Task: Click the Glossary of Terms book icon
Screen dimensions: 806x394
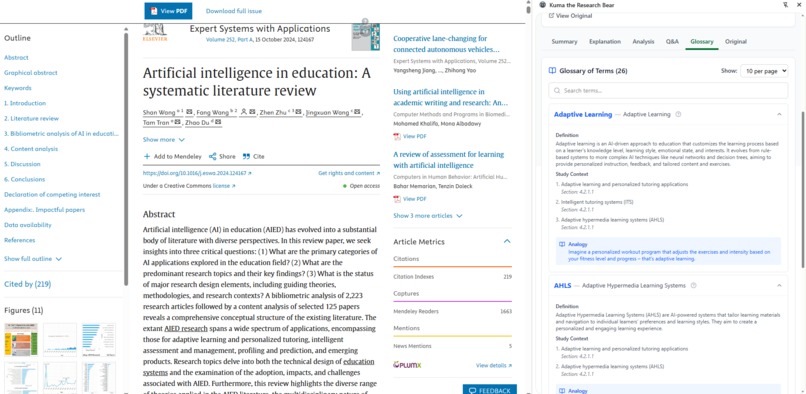Action: coord(552,71)
